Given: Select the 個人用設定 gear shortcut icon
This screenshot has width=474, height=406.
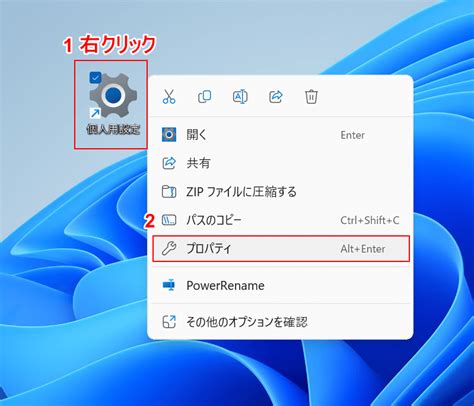Looking at the screenshot, I should [x=113, y=96].
